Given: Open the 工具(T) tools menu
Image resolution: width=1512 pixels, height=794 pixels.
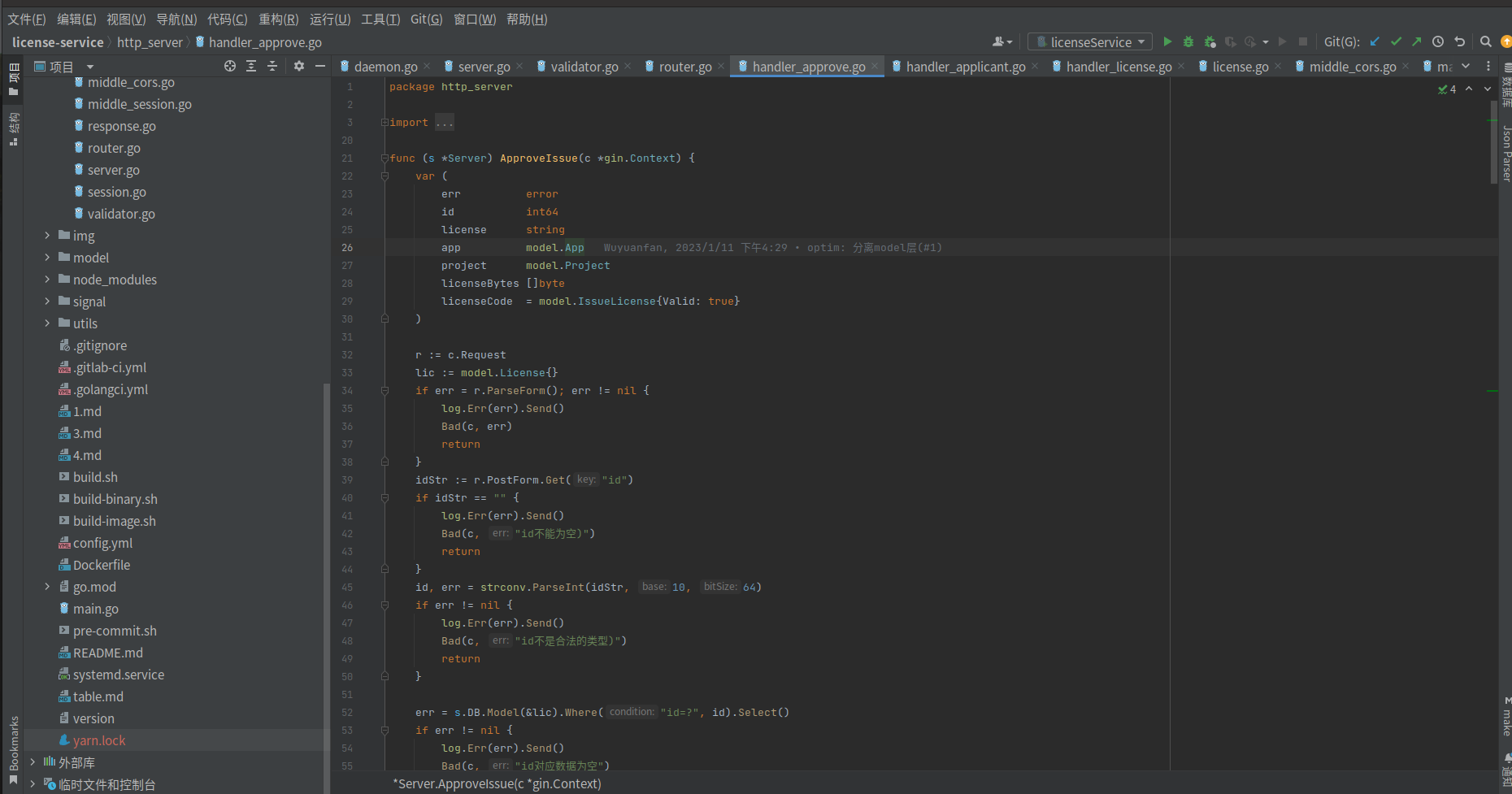Looking at the screenshot, I should (380, 19).
